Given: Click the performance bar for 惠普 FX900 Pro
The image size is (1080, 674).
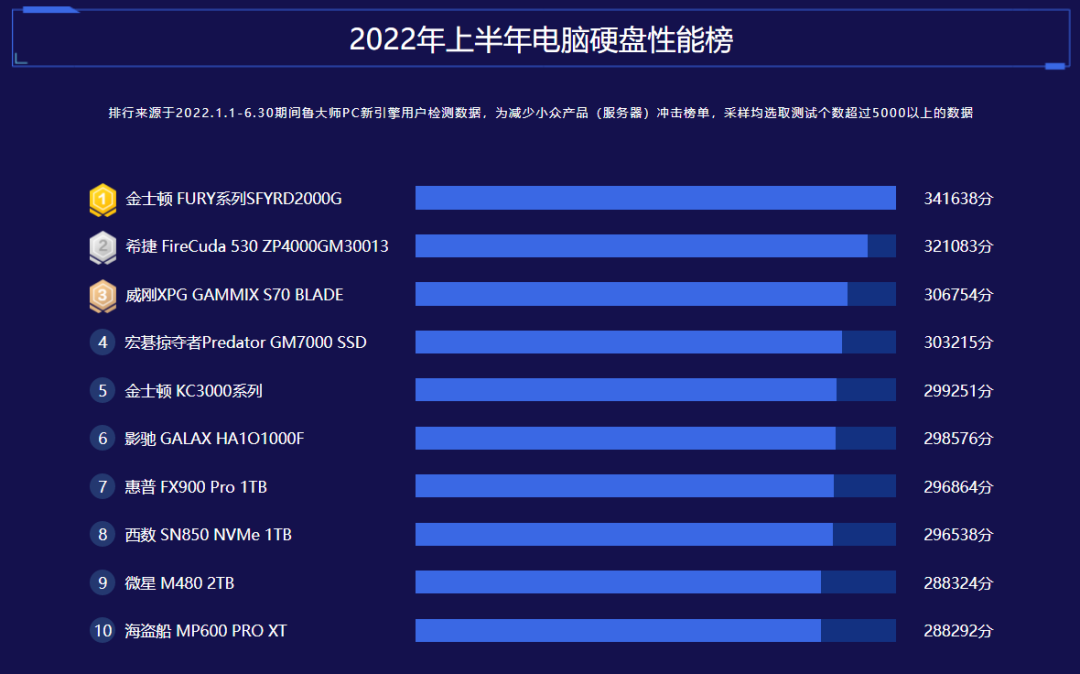Looking at the screenshot, I should 656,486.
